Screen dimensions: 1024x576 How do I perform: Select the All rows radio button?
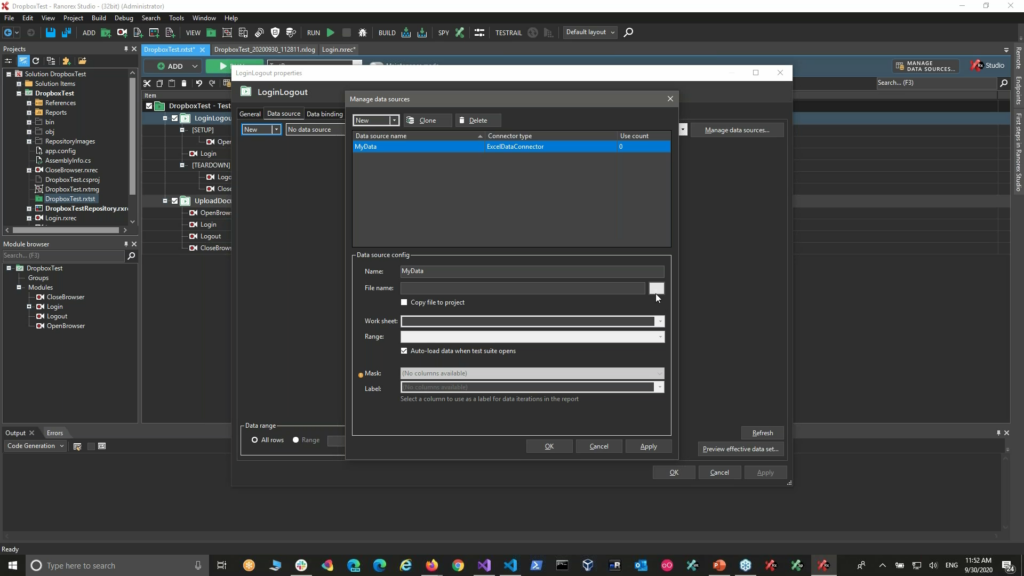(x=255, y=440)
